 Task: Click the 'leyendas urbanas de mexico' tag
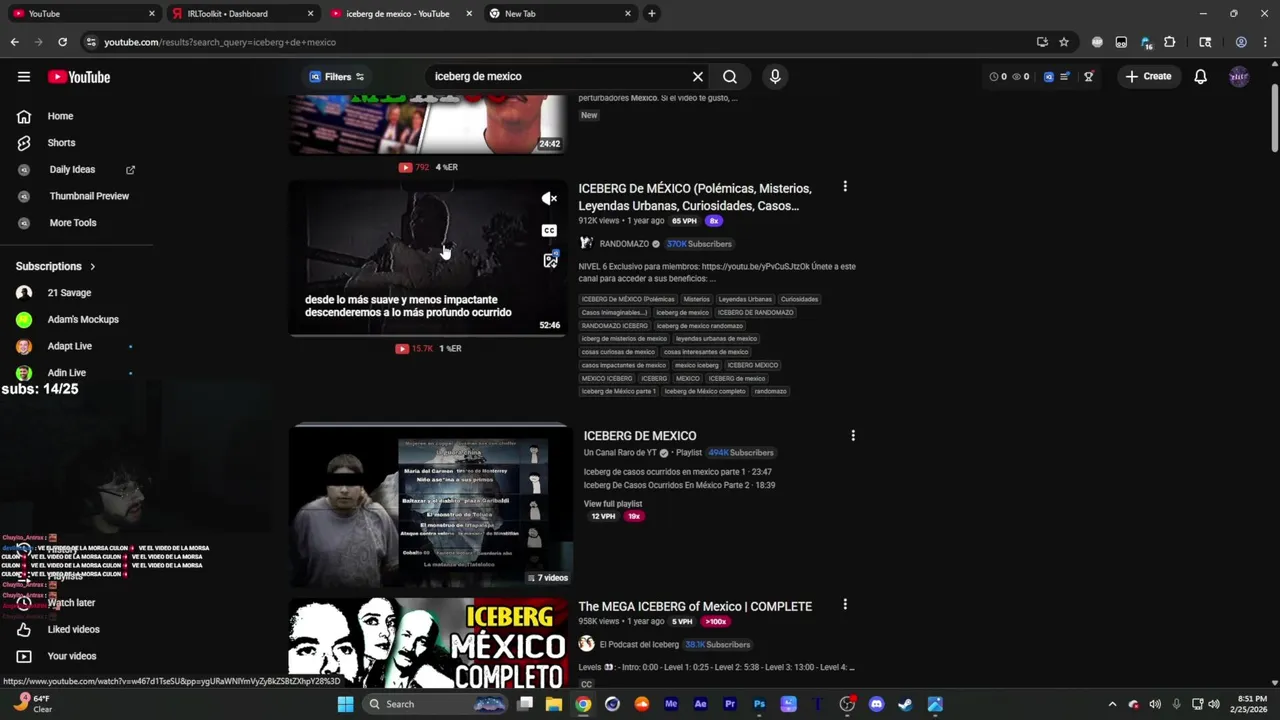(x=716, y=339)
